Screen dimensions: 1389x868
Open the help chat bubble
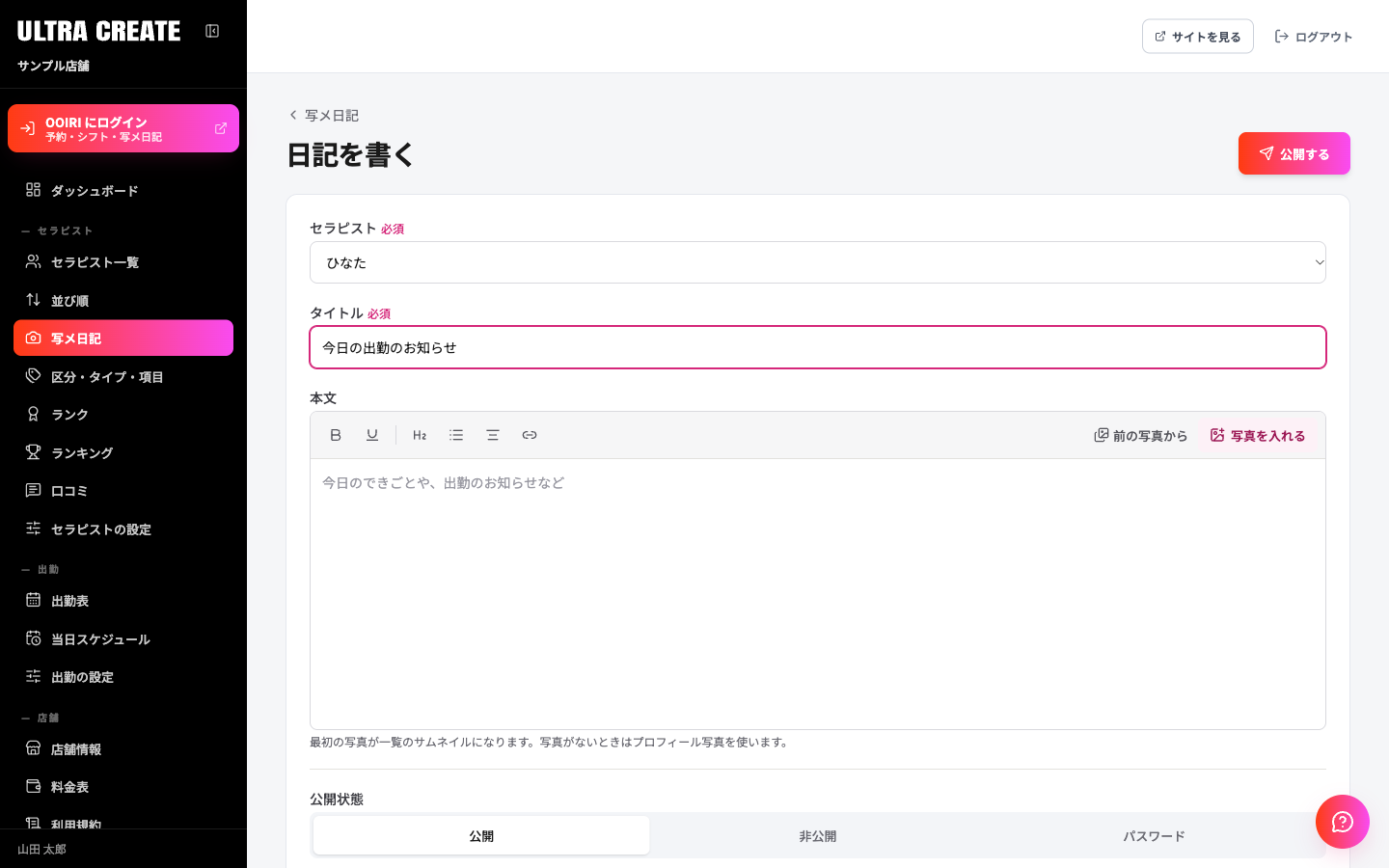1343,822
